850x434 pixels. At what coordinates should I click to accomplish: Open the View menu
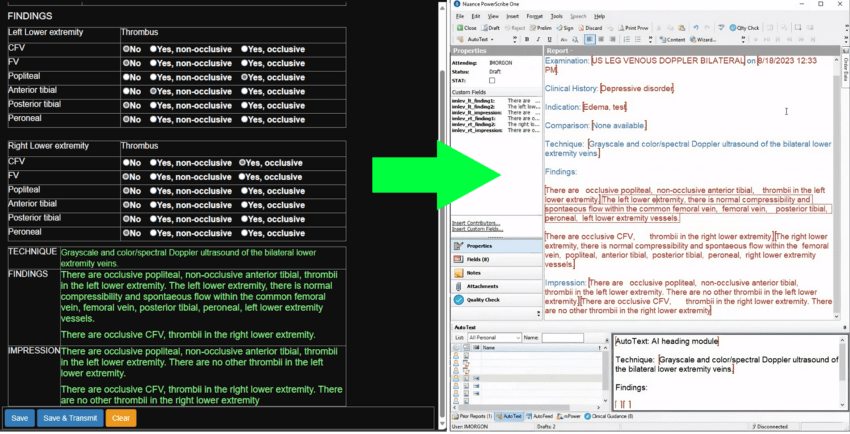coord(493,16)
